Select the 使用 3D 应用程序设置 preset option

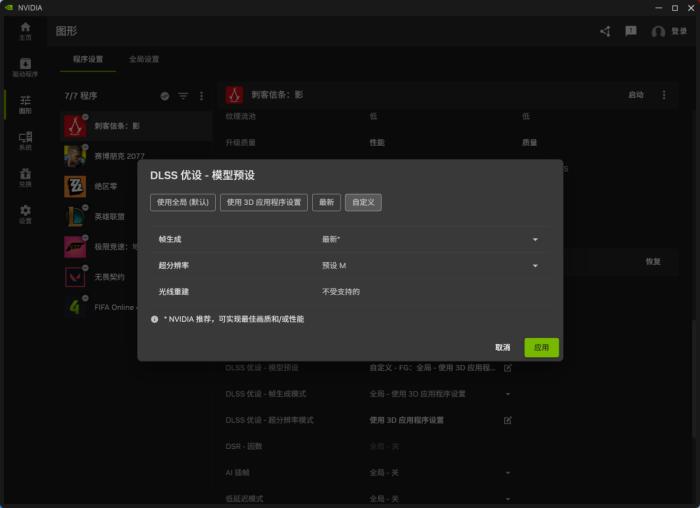pos(264,202)
